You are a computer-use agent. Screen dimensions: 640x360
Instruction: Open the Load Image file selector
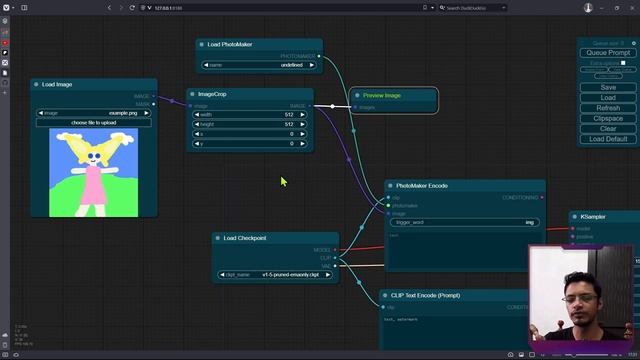tap(93, 113)
